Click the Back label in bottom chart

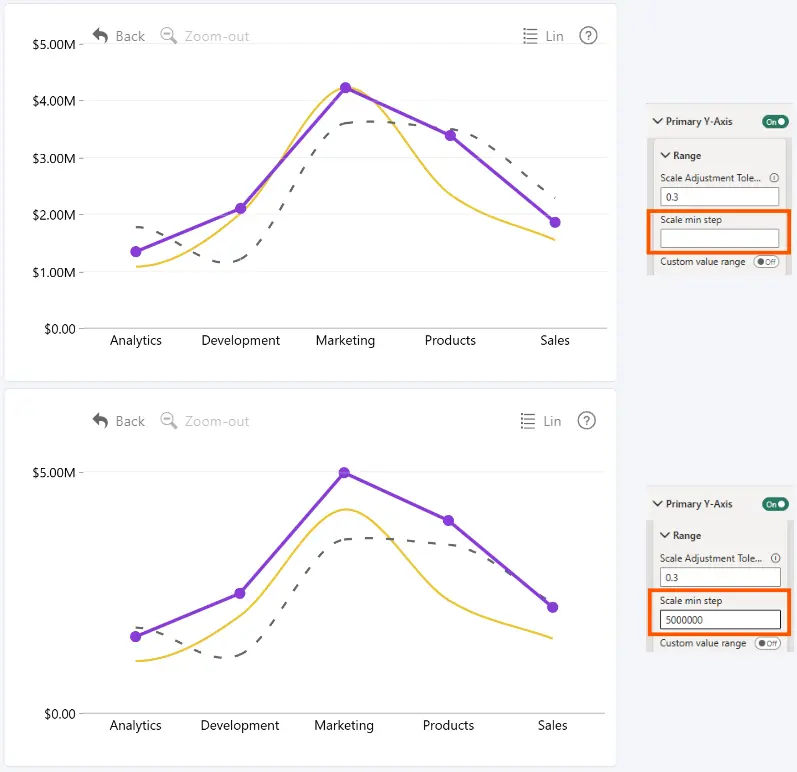(x=130, y=421)
